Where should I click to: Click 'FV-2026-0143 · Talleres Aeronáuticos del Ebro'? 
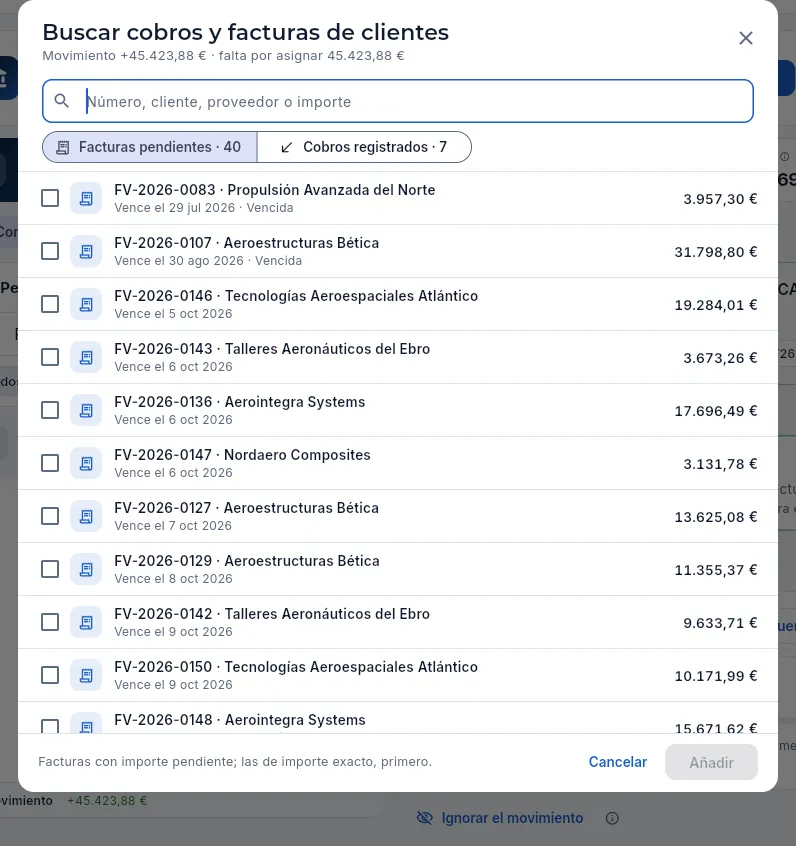[272, 349]
